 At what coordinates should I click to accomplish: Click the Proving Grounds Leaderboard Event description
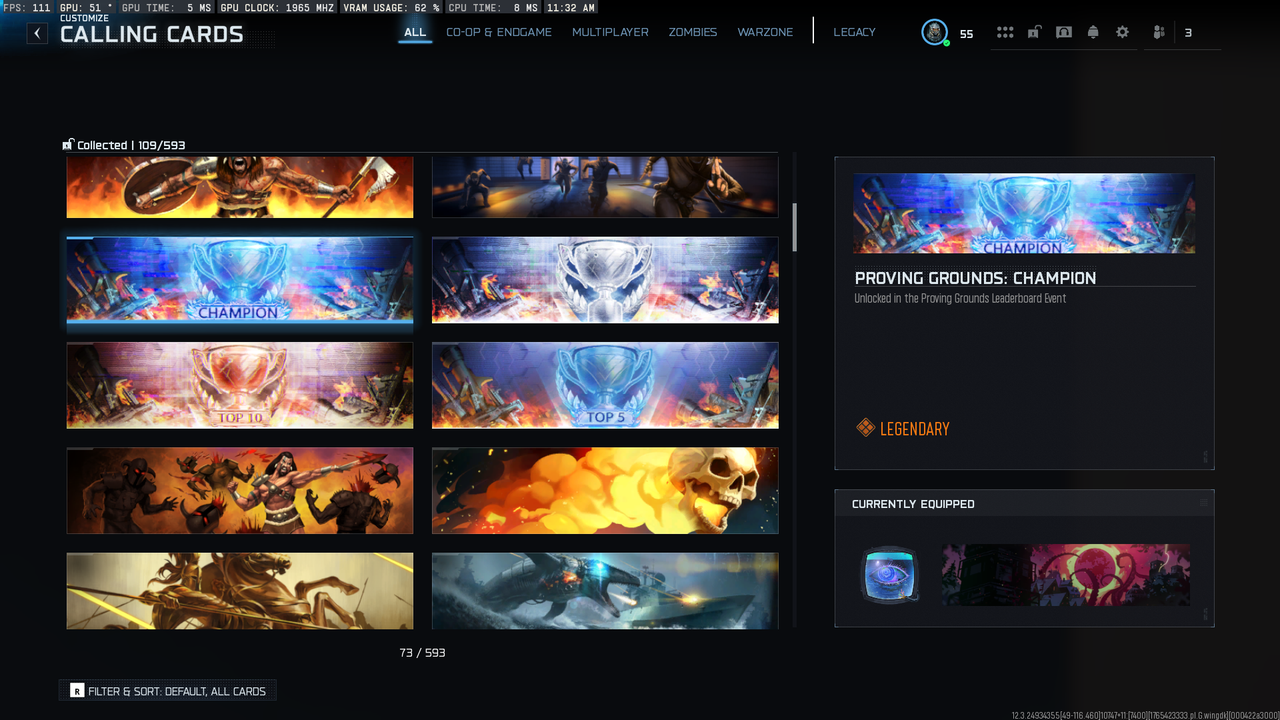[x=960, y=298]
